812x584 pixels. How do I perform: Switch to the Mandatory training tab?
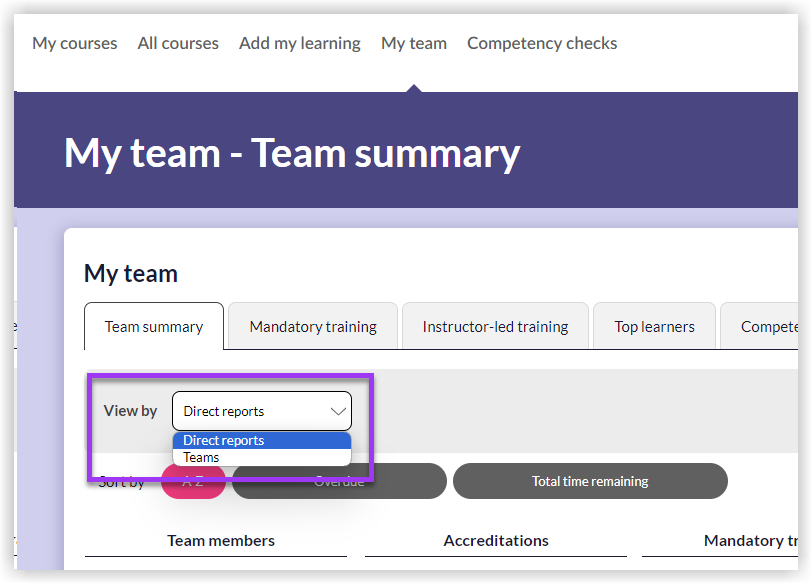312,326
